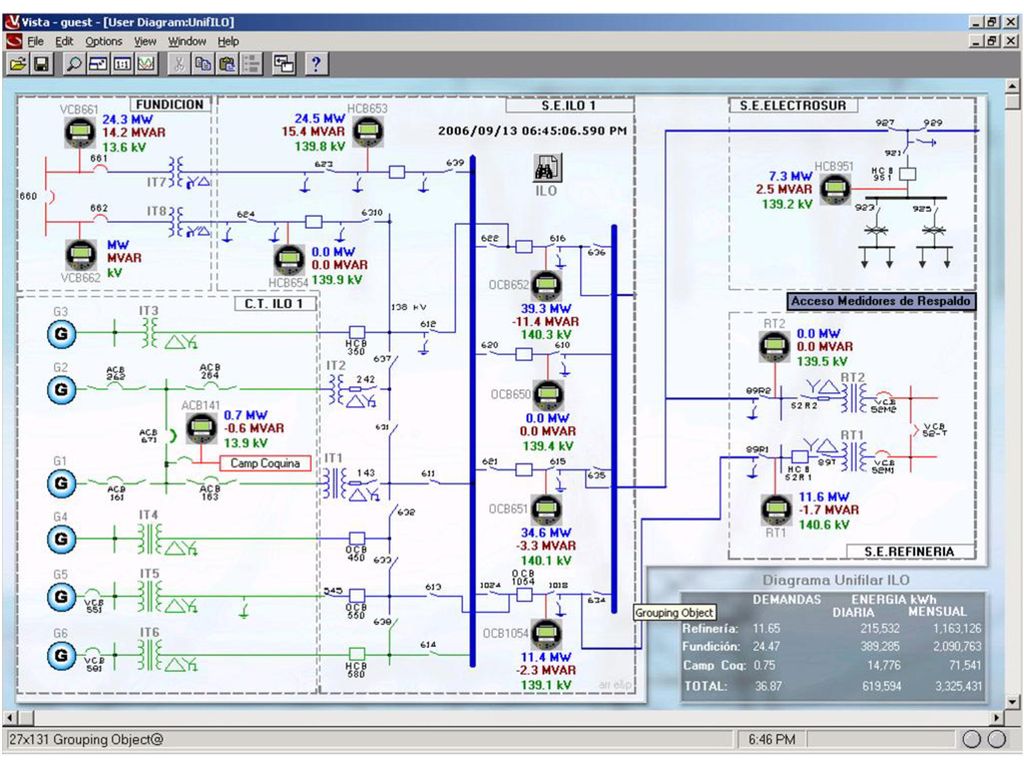Click the 34.6 MW reading
Image resolution: width=1024 pixels, height=768 pixels.
point(546,533)
